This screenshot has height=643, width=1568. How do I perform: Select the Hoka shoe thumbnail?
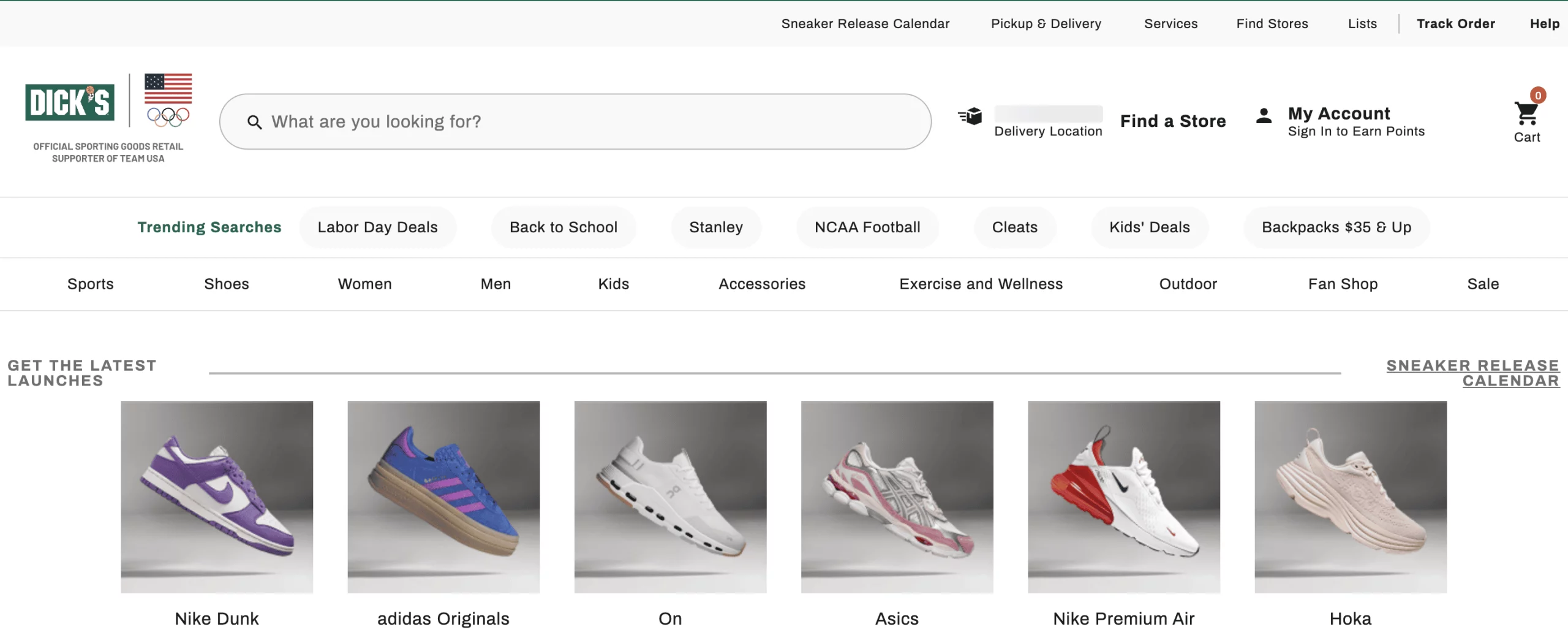[1350, 497]
